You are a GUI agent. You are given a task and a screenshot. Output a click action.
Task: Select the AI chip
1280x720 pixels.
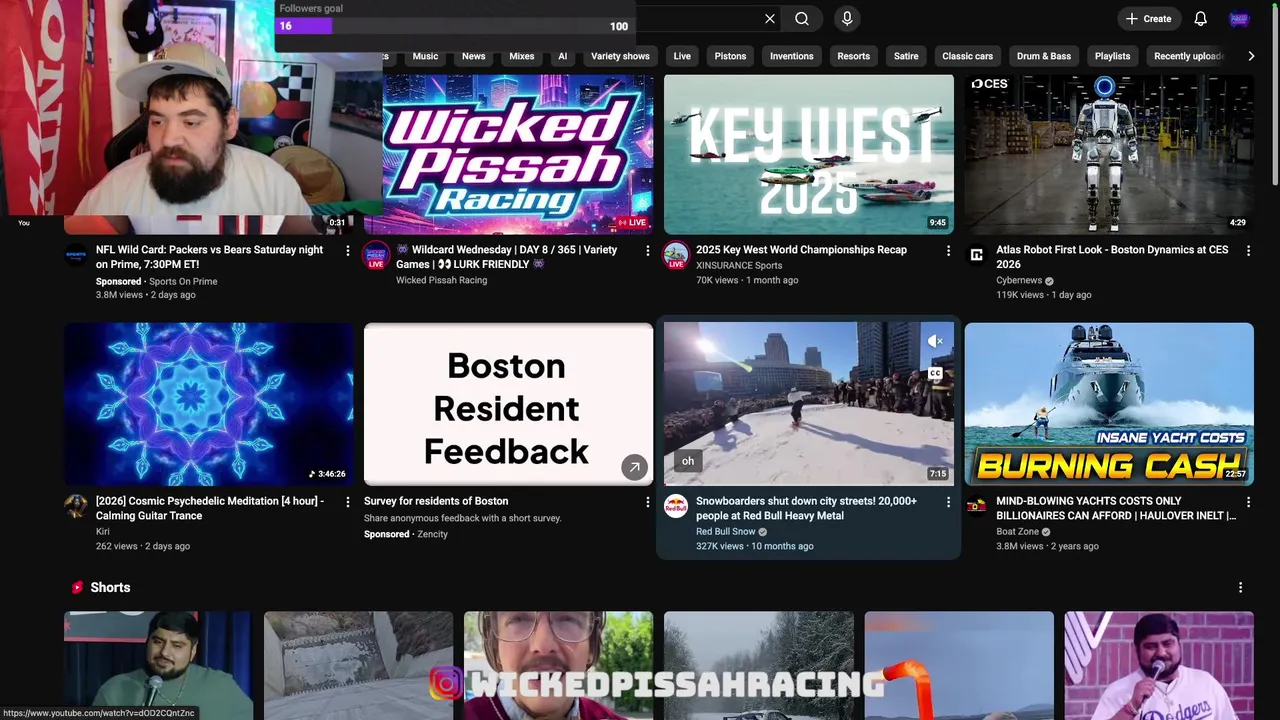563,56
